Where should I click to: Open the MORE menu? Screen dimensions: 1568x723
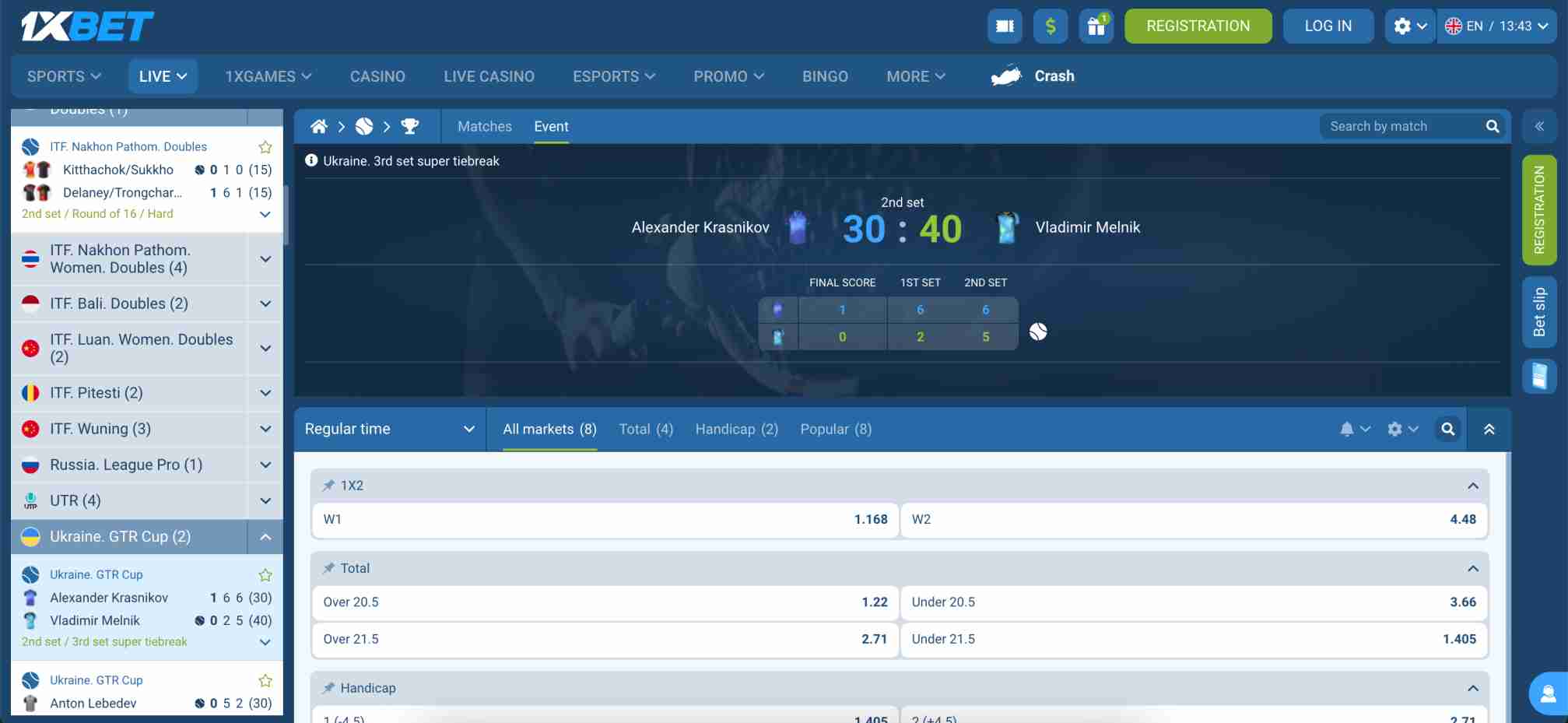click(x=916, y=76)
